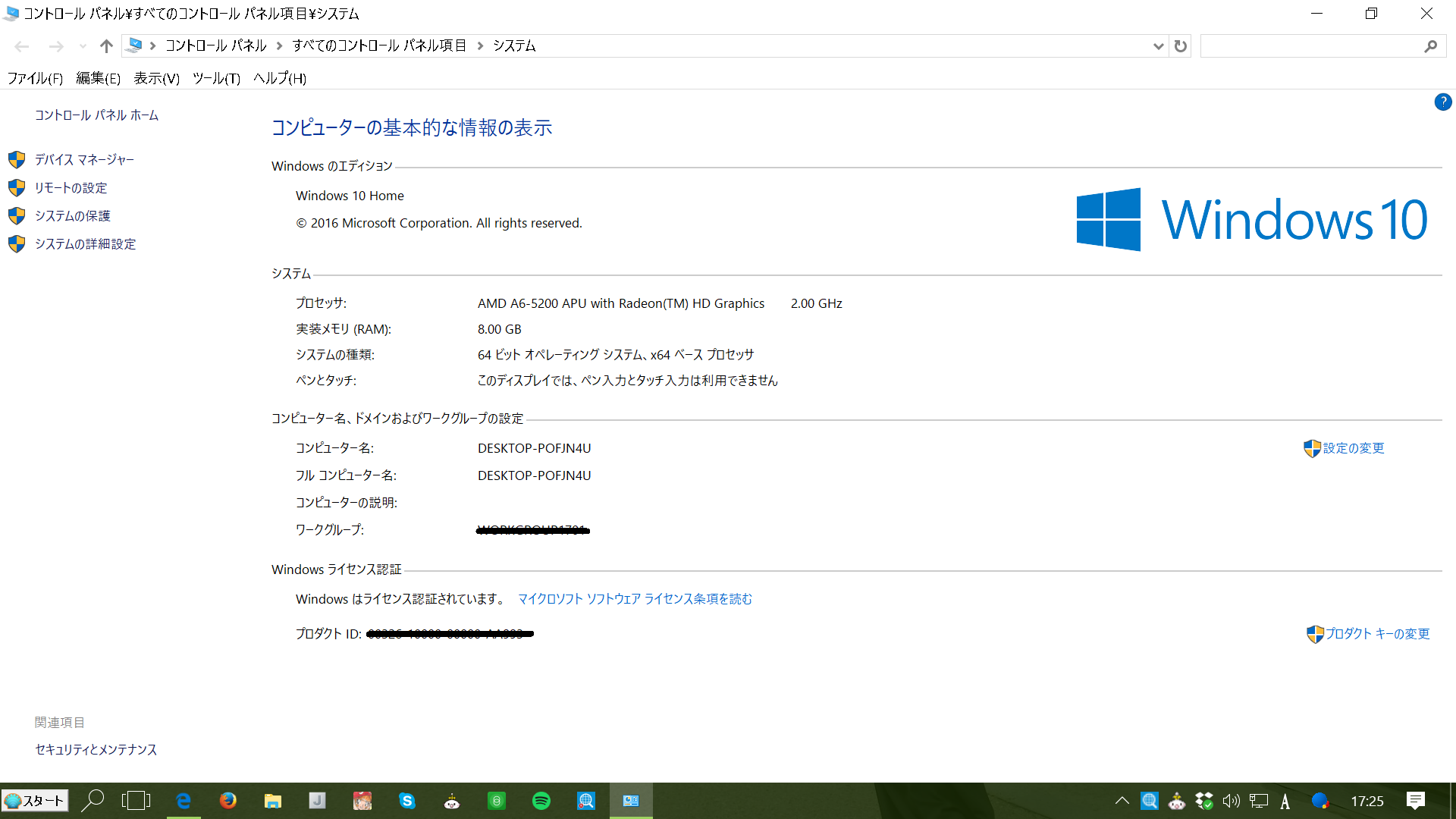Screen dimensions: 1456x819
Task: Expand the chevron after コントロール パネル breadcrumb
Action: tap(279, 46)
